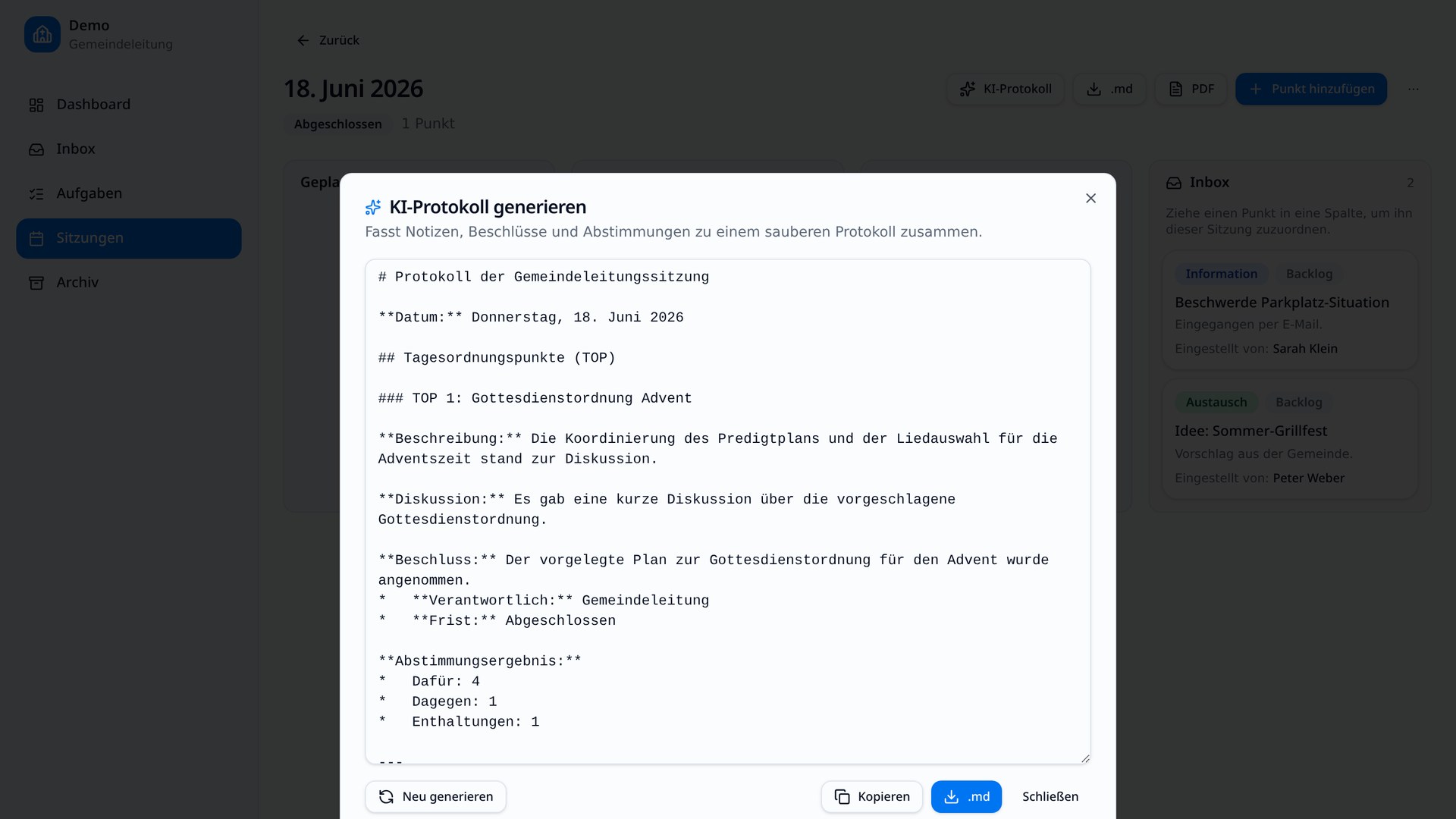Export the session as PDF
Screen dimensions: 1456x819
(x=1191, y=89)
